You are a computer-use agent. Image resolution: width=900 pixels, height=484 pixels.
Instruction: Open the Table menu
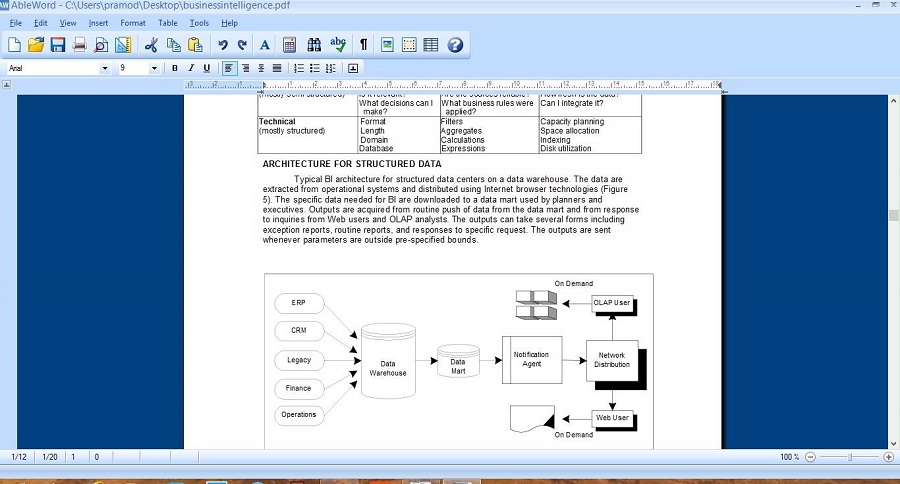click(168, 23)
